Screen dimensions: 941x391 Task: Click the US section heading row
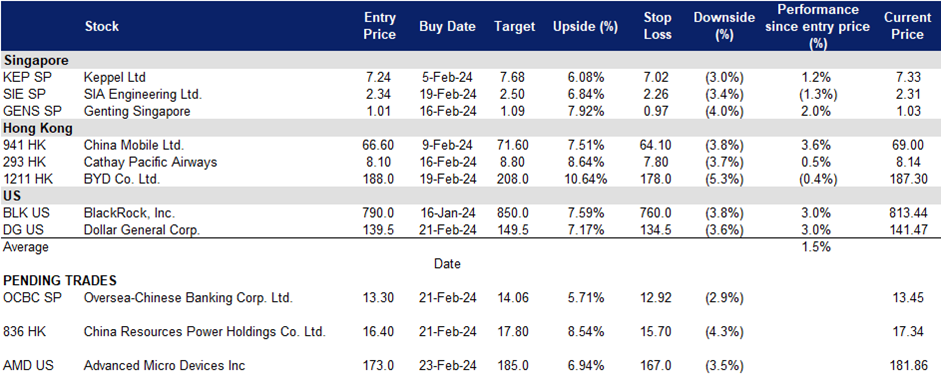click(x=470, y=196)
